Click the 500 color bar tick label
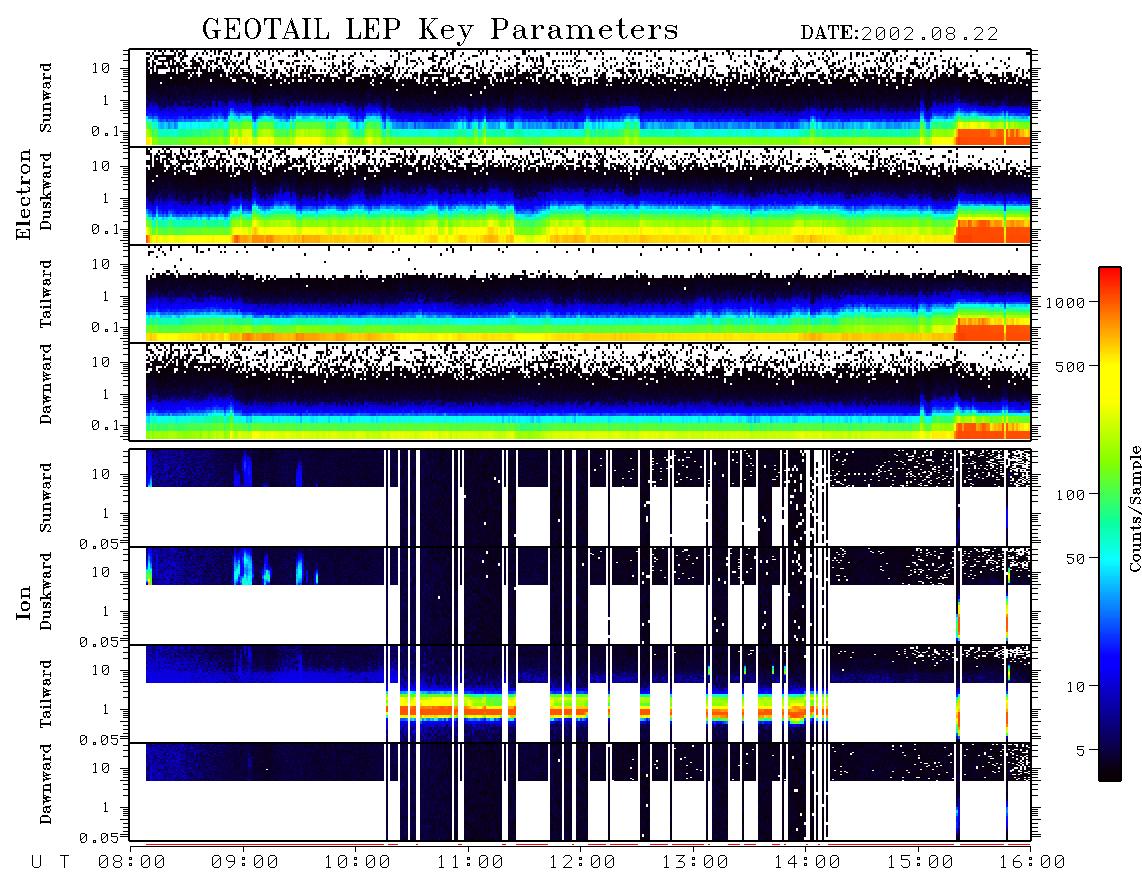This screenshot has width=1142, height=880. [1070, 366]
